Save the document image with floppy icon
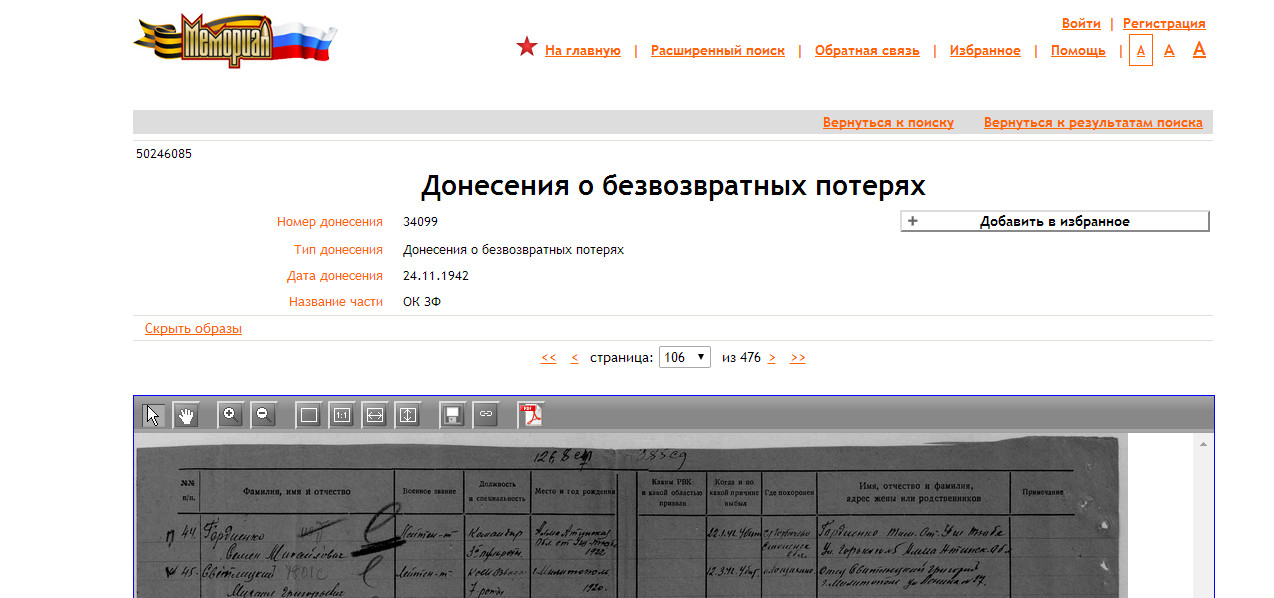 click(x=453, y=415)
